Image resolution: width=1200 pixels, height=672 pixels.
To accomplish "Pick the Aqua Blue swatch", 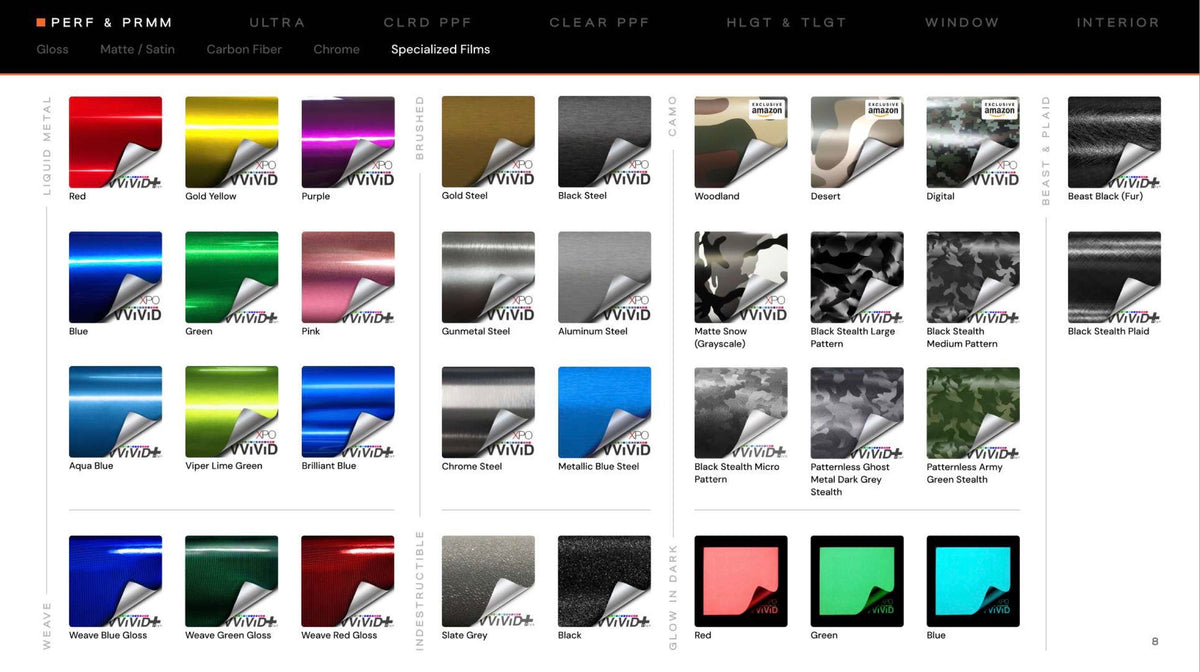I will pos(115,412).
